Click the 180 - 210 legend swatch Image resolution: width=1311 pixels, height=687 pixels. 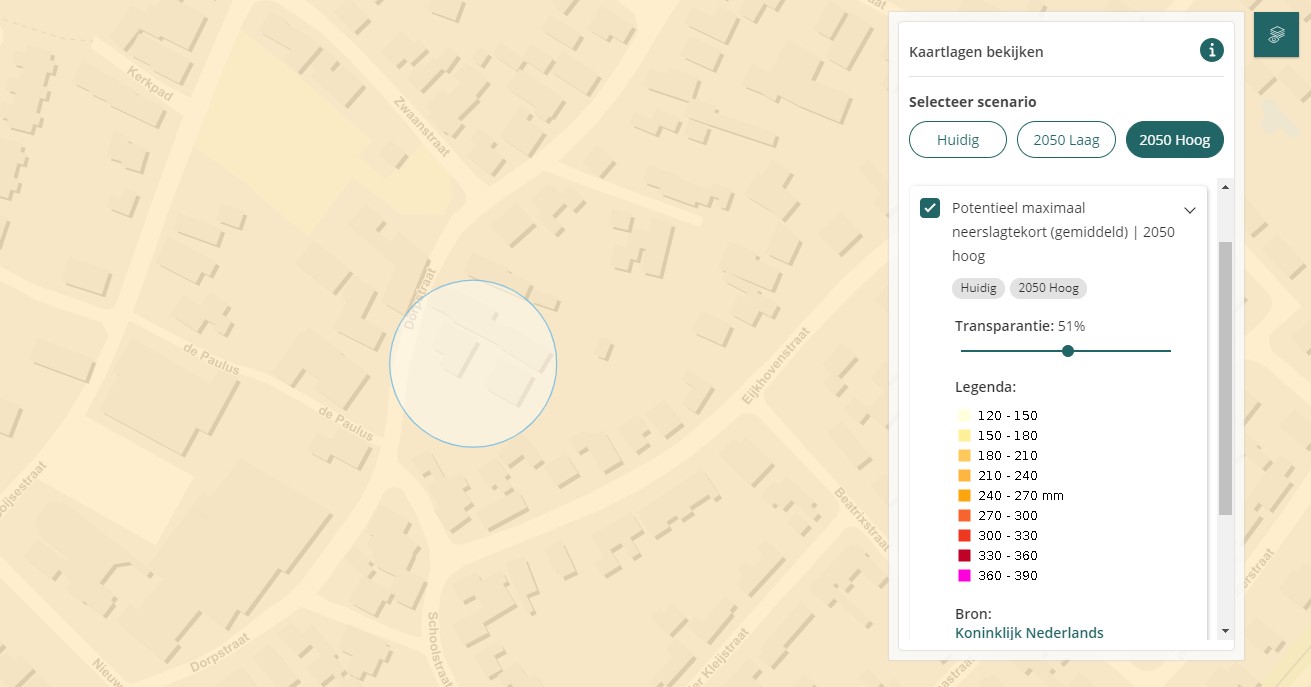[x=964, y=455]
